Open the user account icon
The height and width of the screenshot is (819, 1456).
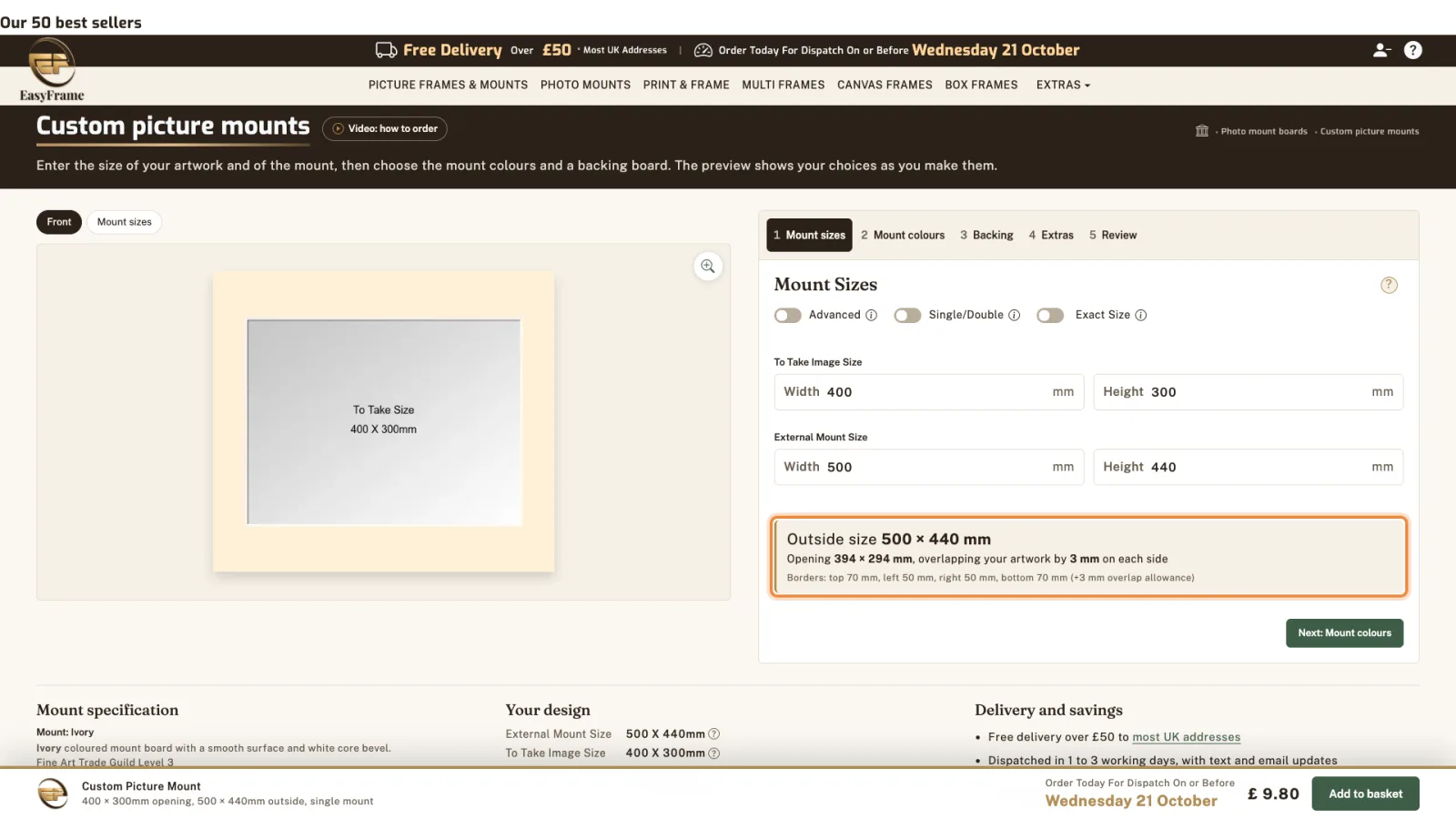point(1381,50)
